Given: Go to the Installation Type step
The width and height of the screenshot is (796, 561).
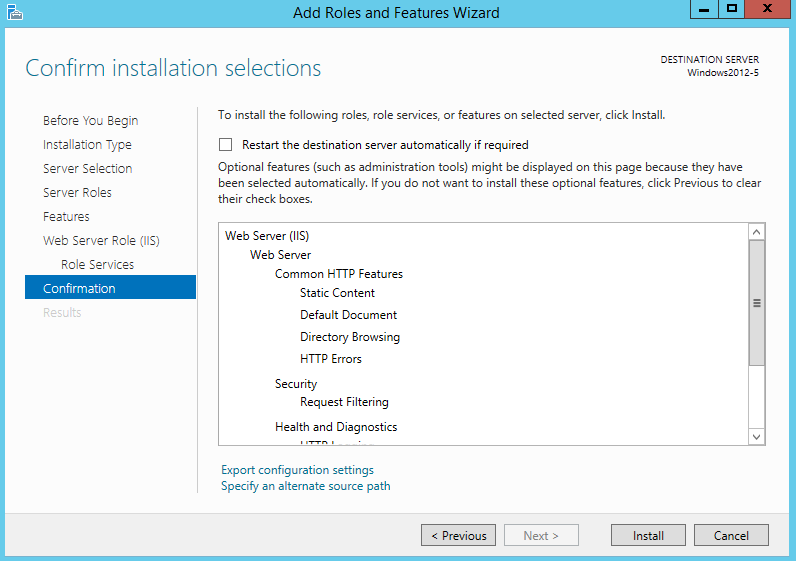Looking at the screenshot, I should click(87, 145).
